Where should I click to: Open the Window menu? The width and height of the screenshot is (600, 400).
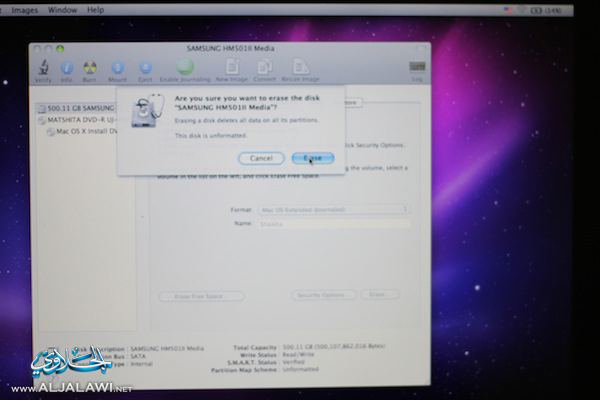62,10
